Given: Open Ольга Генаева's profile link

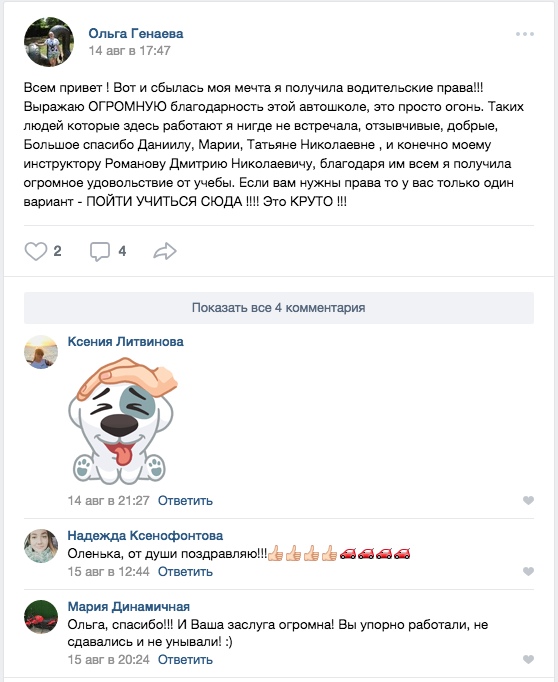Looking at the screenshot, I should (136, 33).
